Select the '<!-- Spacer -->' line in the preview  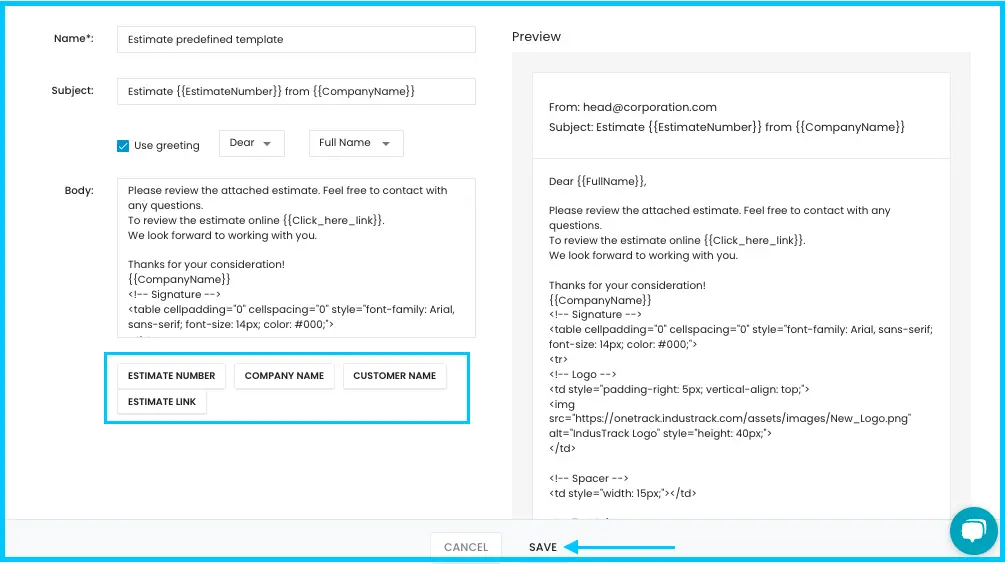click(x=588, y=478)
